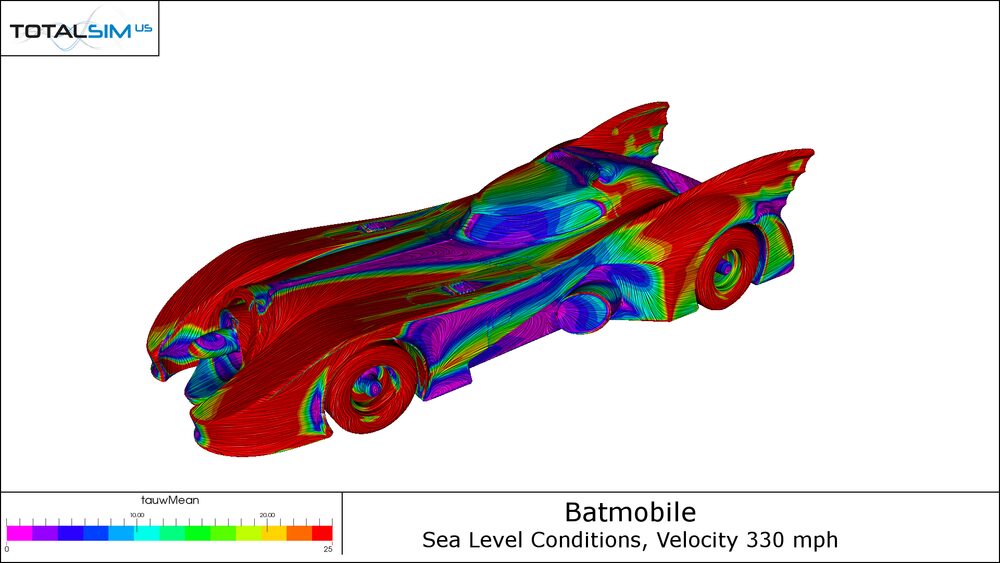Select the cyan swatch in tauwMean legend

[x=147, y=533]
